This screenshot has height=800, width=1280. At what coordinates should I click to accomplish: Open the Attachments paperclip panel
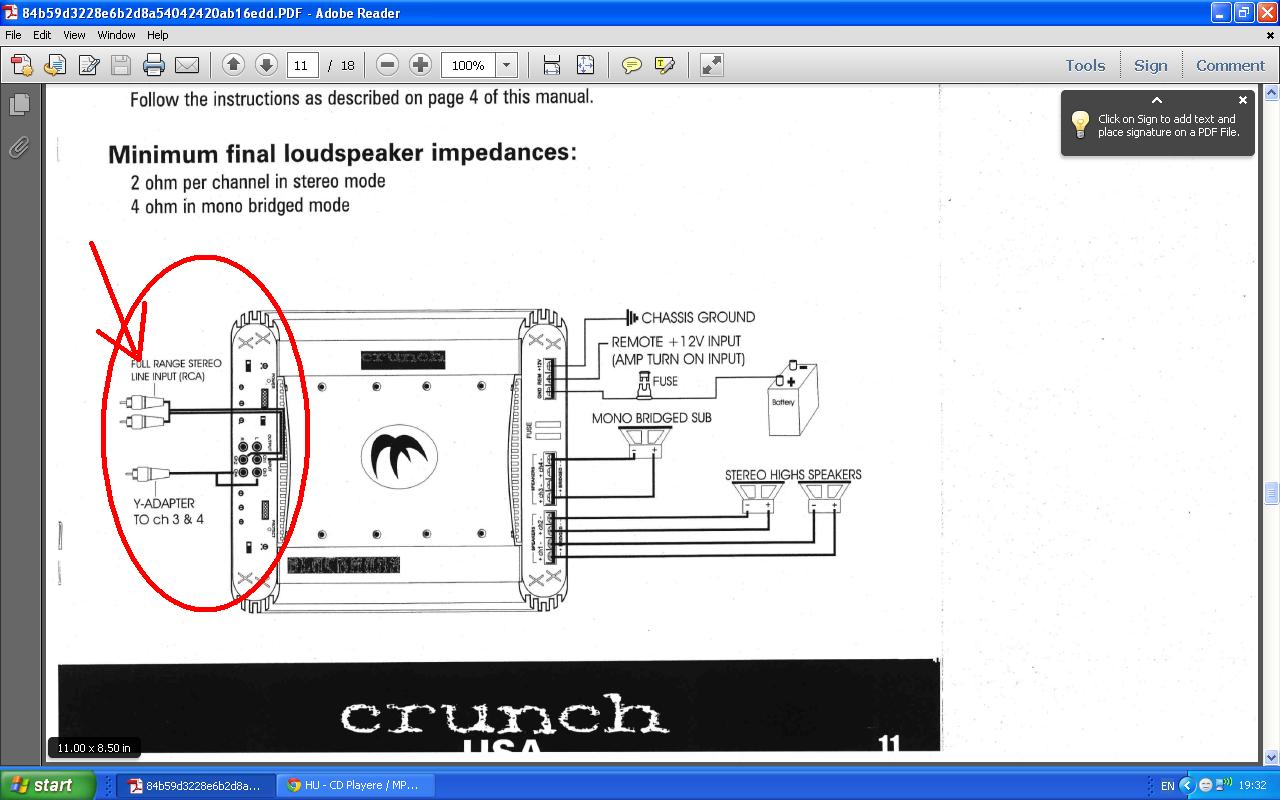19,148
